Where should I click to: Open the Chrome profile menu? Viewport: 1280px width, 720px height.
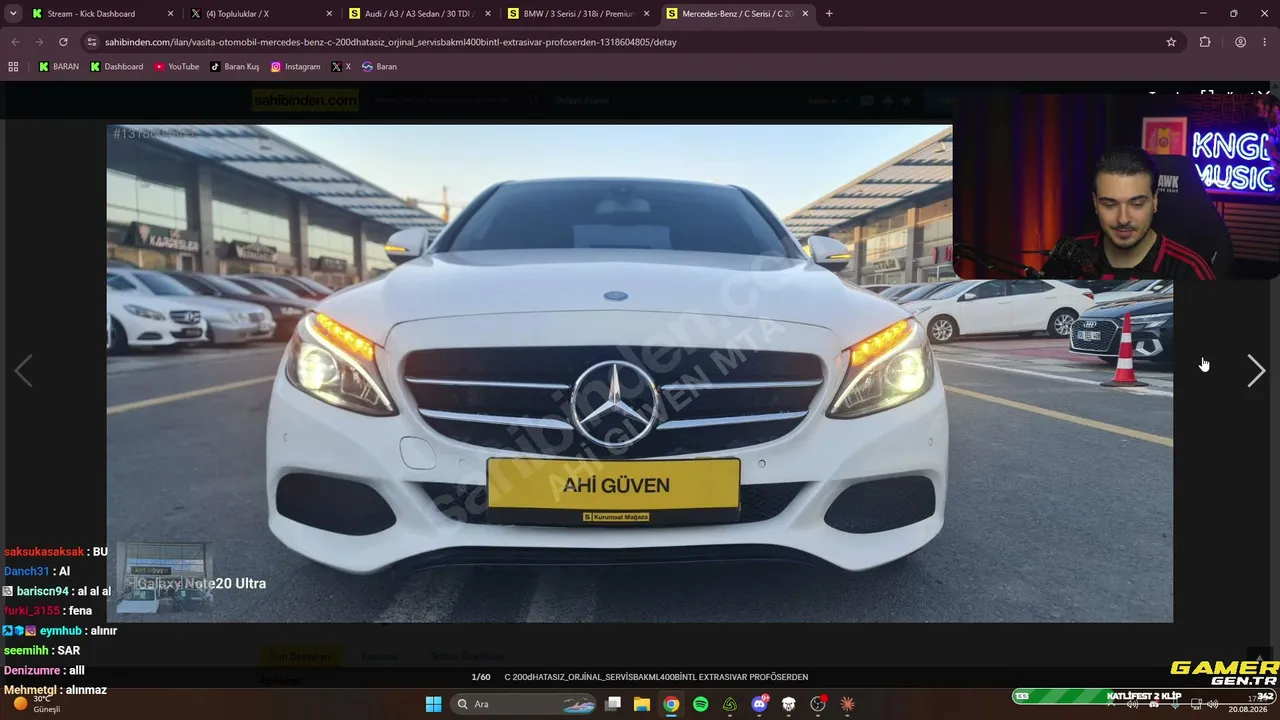tap(1240, 42)
